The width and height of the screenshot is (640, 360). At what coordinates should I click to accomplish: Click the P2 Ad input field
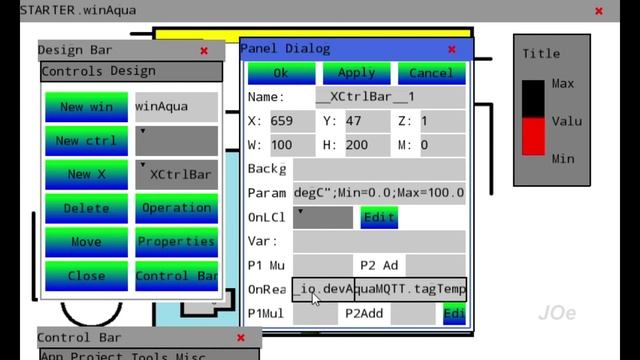tap(436, 265)
